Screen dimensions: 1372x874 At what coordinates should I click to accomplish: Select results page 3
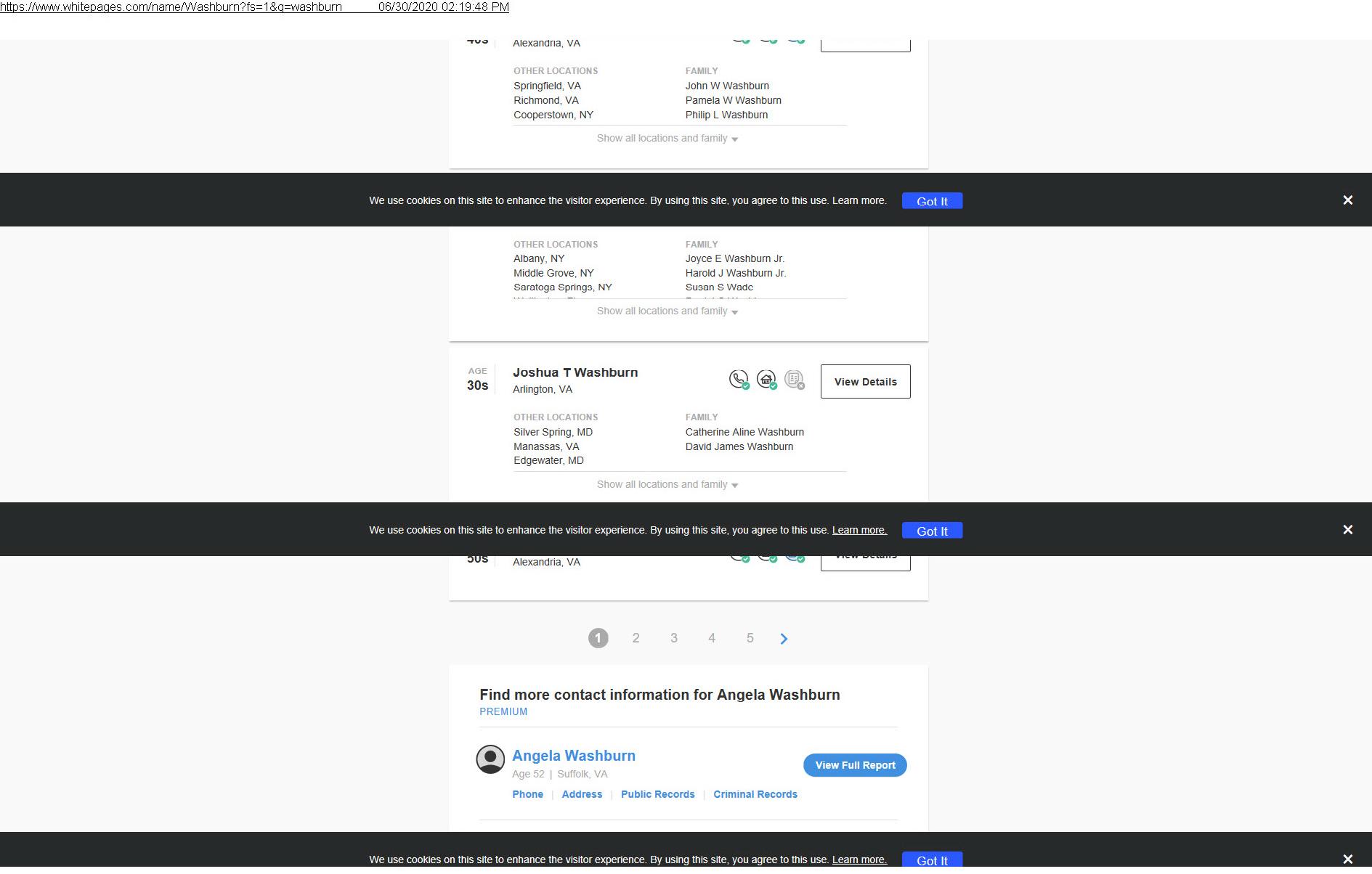point(674,638)
